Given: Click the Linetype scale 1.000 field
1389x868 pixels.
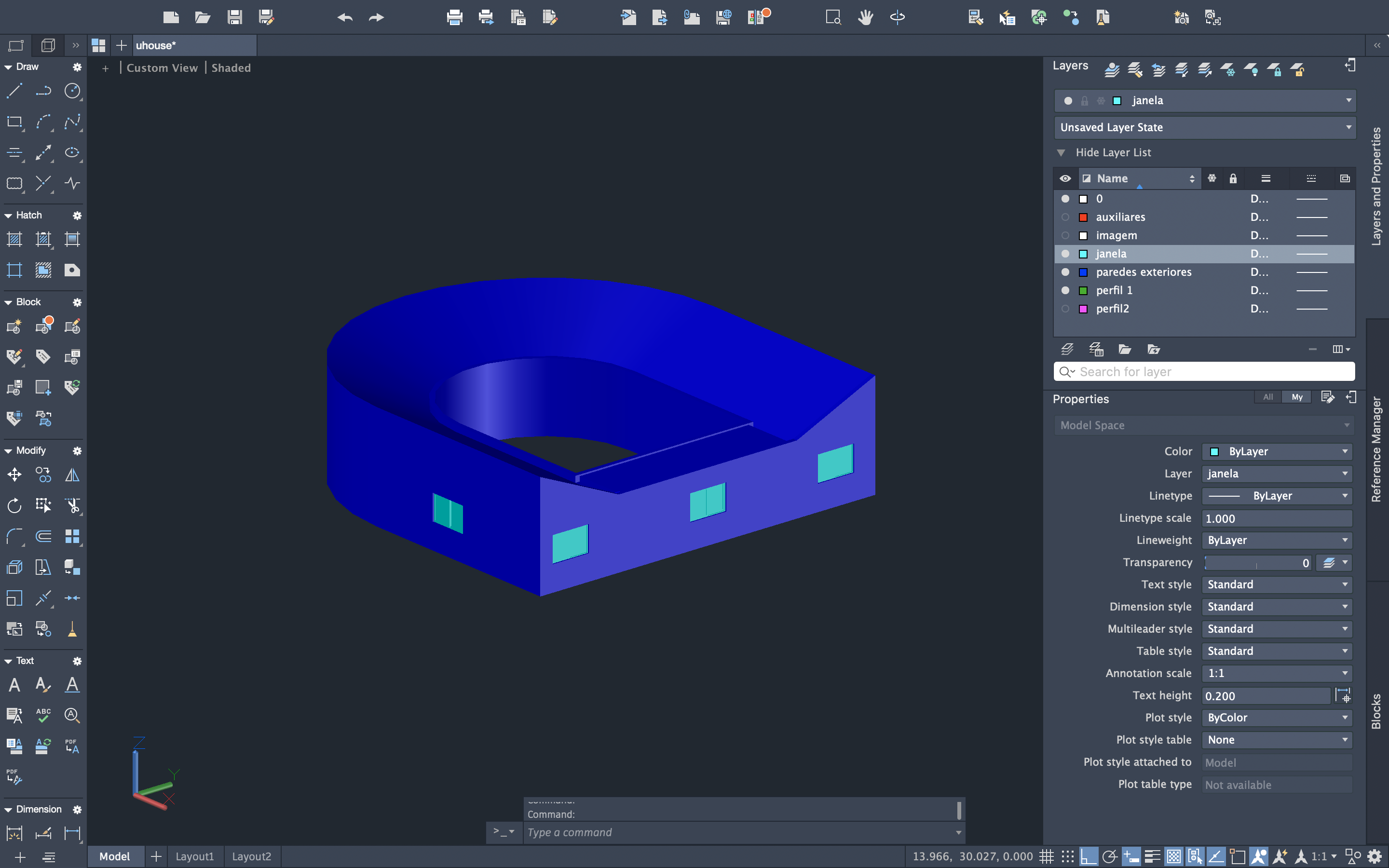Looking at the screenshot, I should (1277, 518).
